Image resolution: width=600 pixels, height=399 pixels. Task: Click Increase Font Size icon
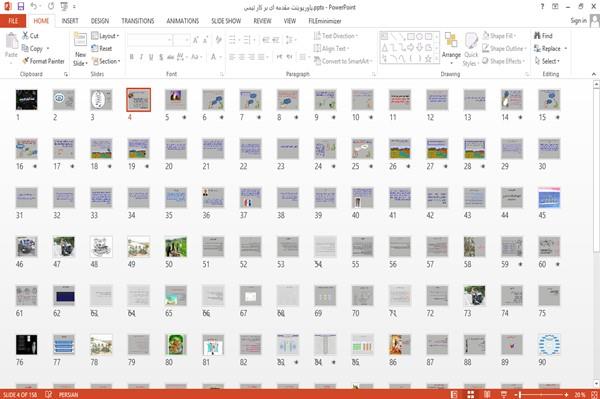coord(196,40)
